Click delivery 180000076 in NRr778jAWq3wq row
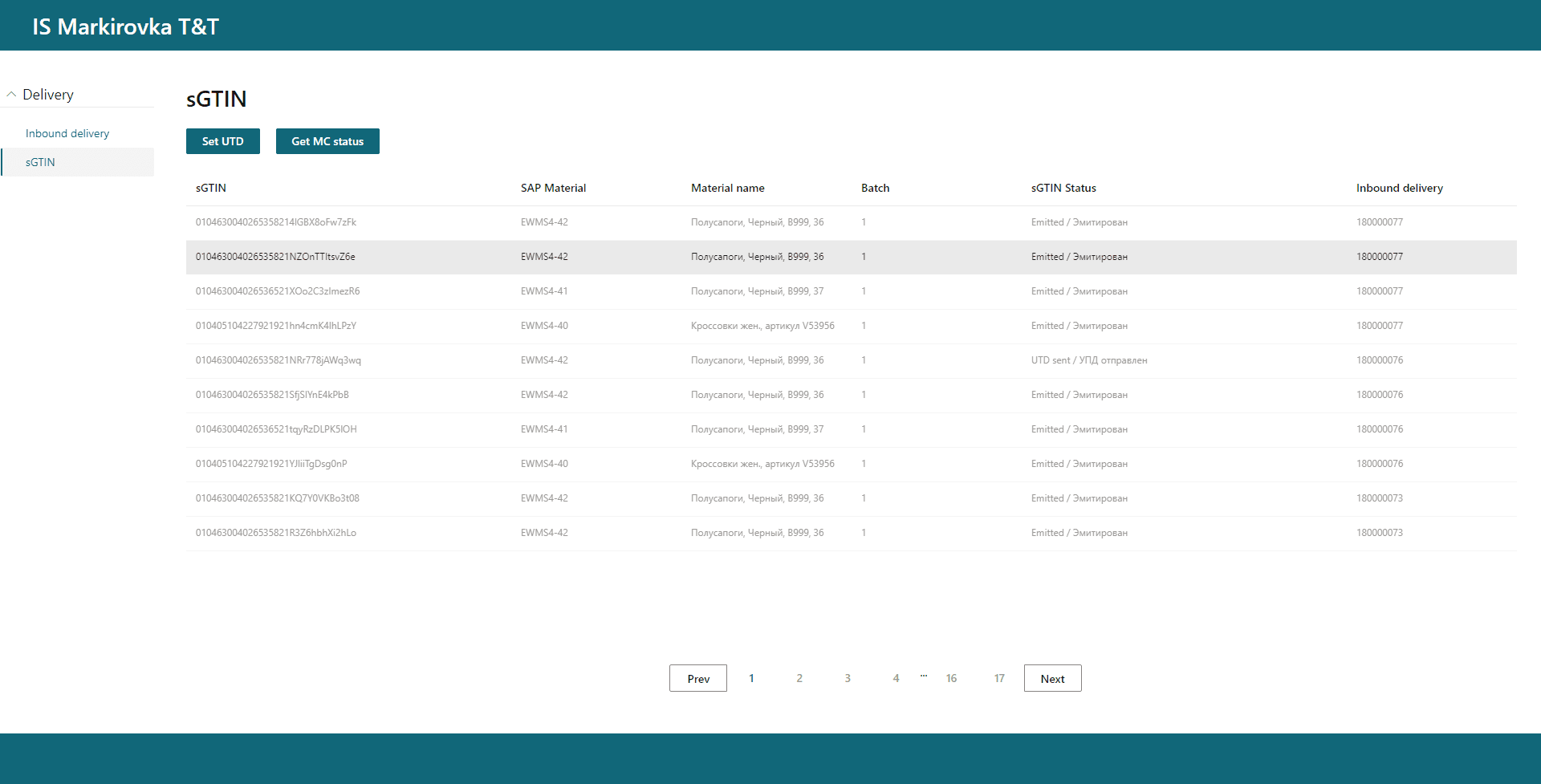This screenshot has width=1541, height=784. click(1380, 360)
